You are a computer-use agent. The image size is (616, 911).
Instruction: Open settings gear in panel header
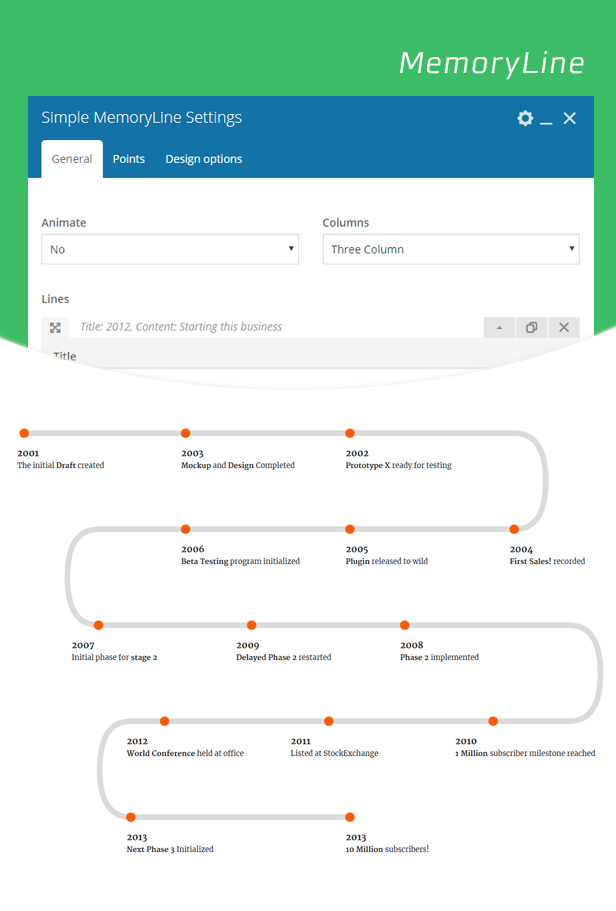pos(525,118)
